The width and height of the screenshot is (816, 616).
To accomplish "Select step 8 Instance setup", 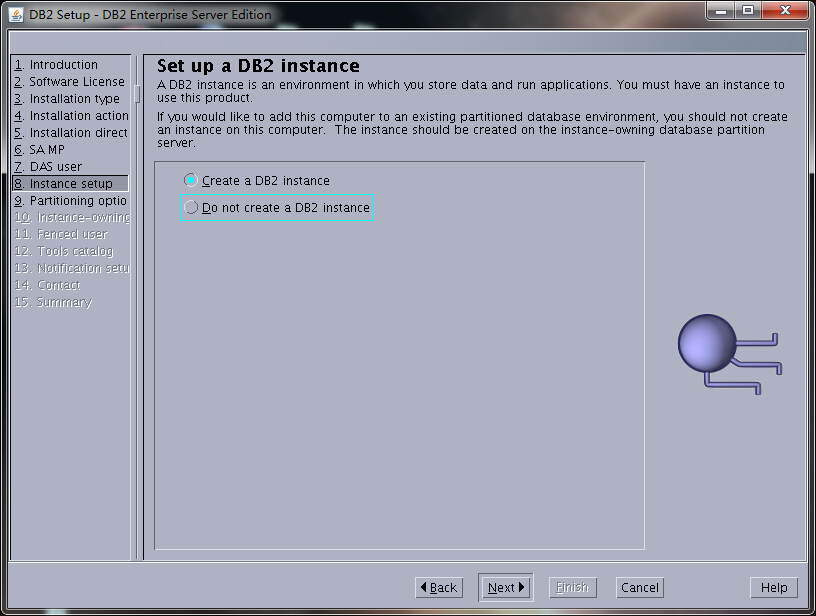I will (x=71, y=184).
